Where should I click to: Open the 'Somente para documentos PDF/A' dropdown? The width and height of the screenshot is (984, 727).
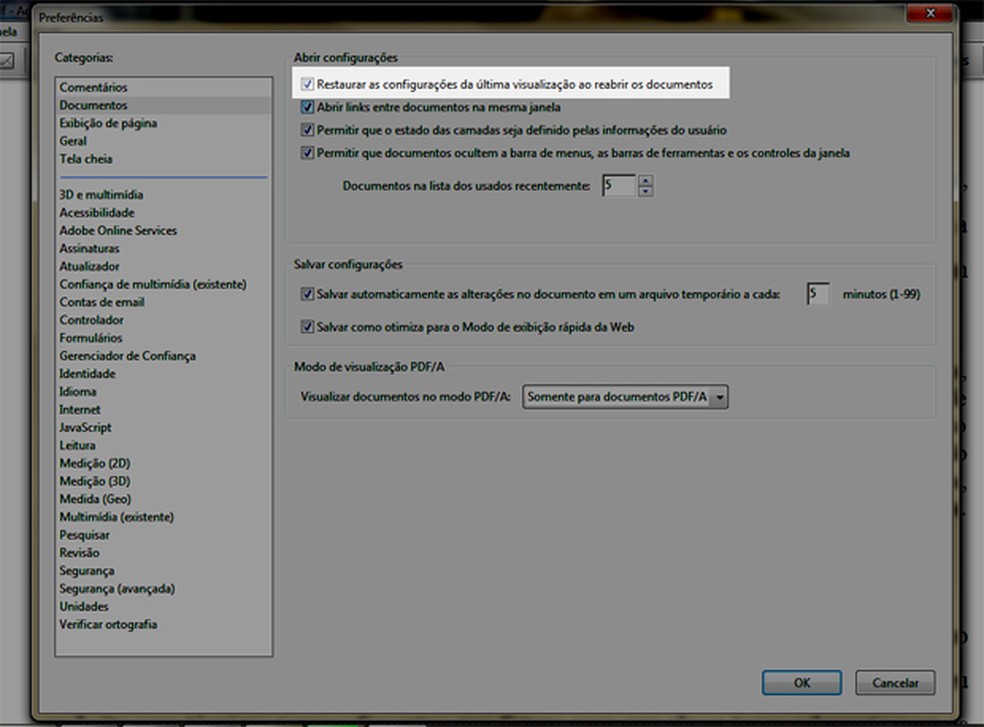(x=625, y=397)
